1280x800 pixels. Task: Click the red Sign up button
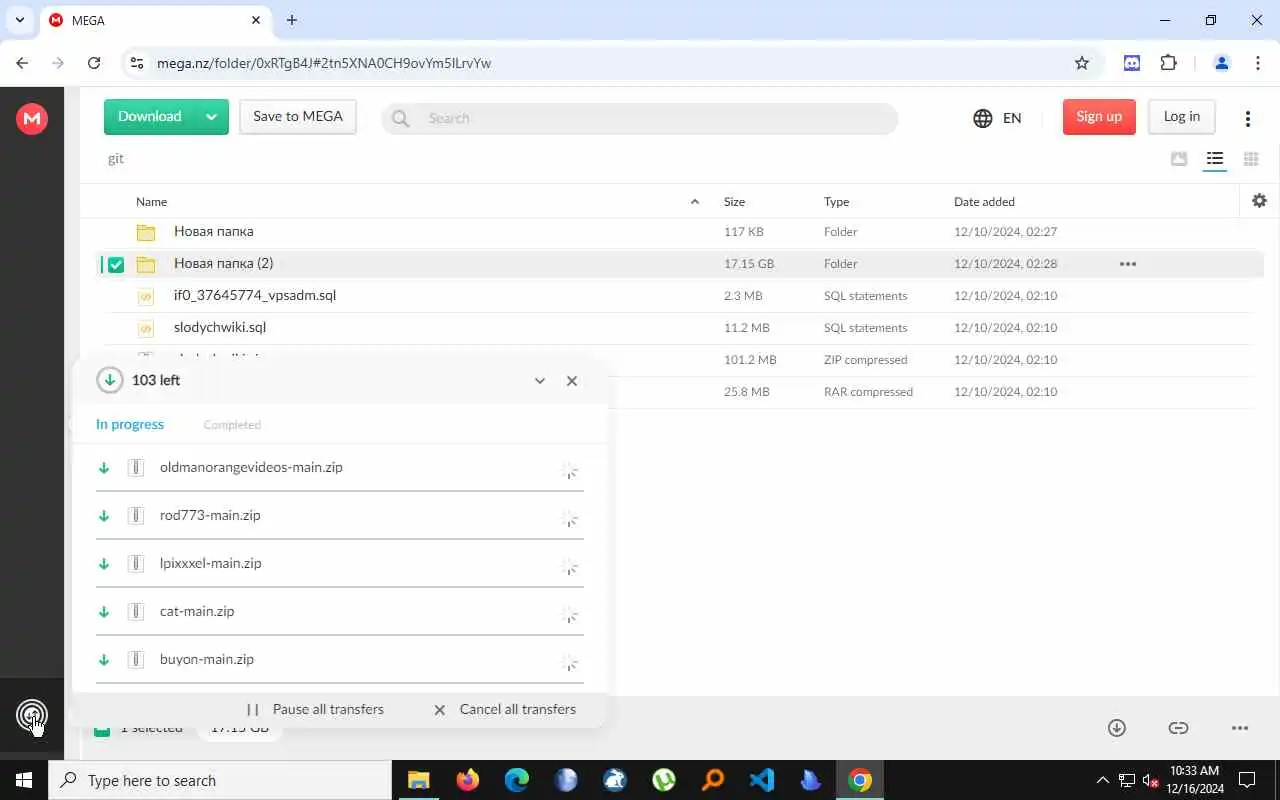point(1099,117)
